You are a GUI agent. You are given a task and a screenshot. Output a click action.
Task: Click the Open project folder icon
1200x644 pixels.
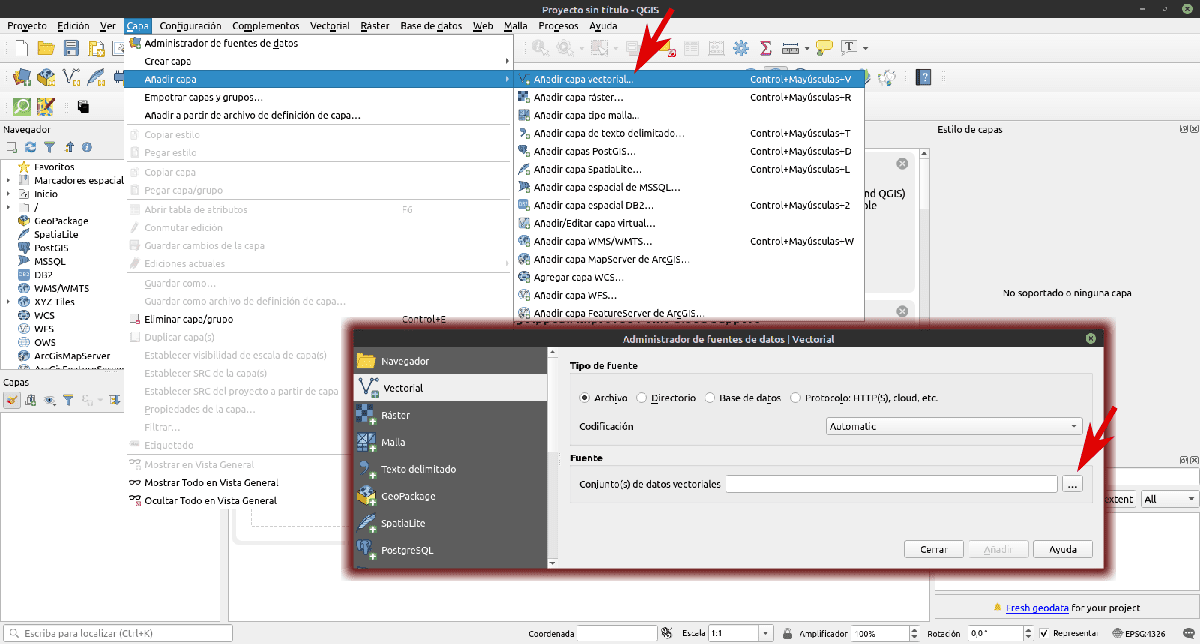[x=46, y=48]
